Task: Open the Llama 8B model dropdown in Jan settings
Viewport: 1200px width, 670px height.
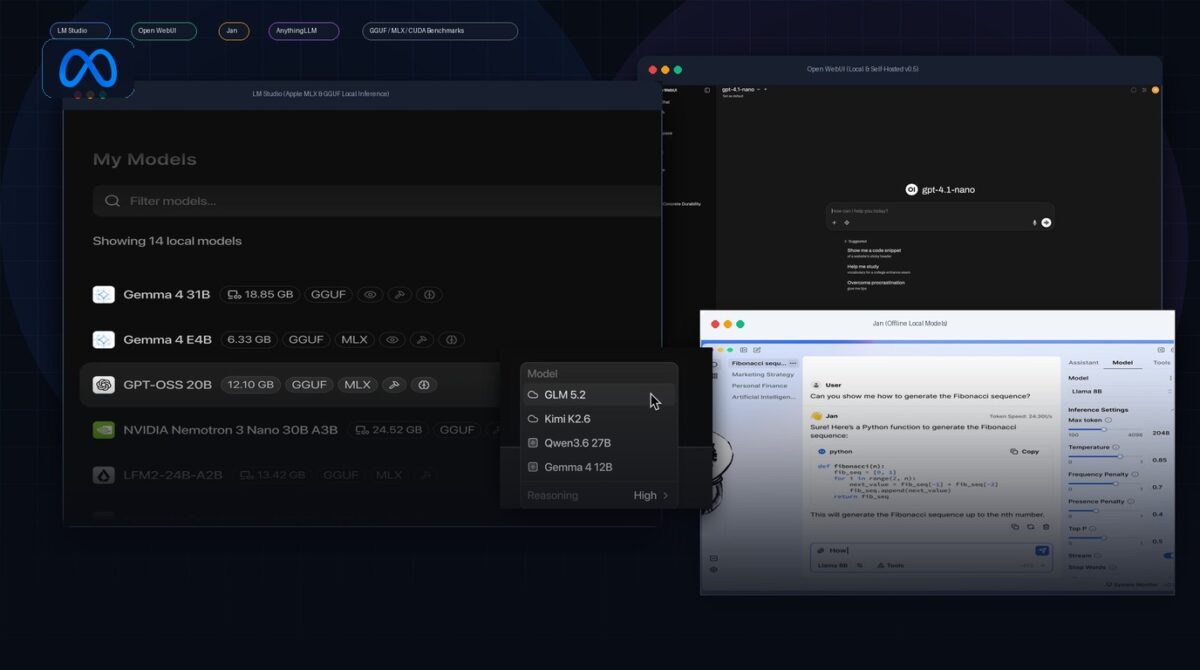Action: point(1120,392)
